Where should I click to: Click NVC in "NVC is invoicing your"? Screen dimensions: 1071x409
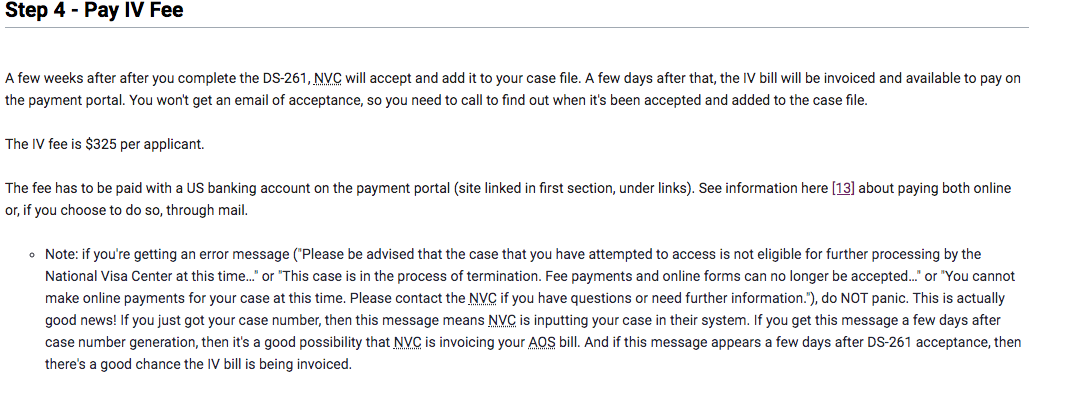coord(408,342)
